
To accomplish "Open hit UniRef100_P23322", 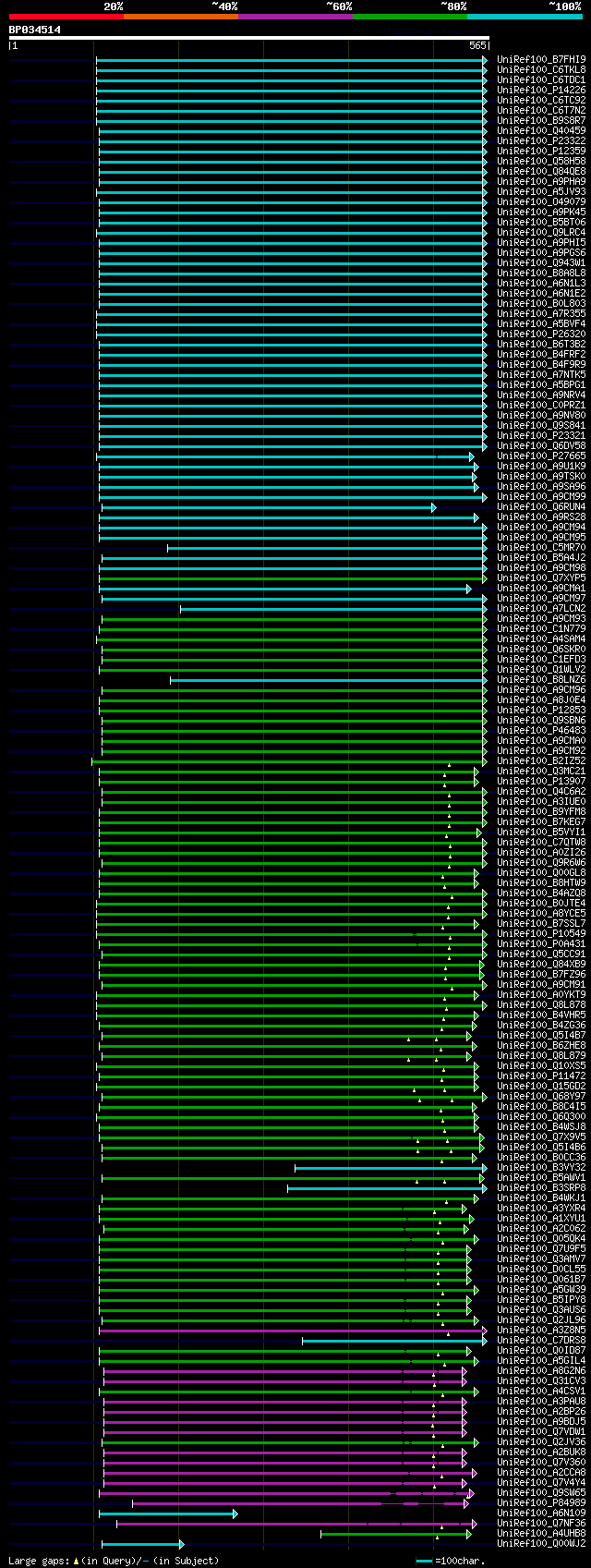I will (541, 140).
